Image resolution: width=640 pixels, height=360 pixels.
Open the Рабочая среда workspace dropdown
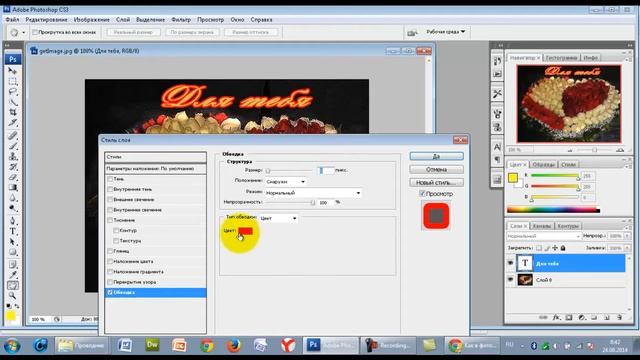click(x=446, y=32)
